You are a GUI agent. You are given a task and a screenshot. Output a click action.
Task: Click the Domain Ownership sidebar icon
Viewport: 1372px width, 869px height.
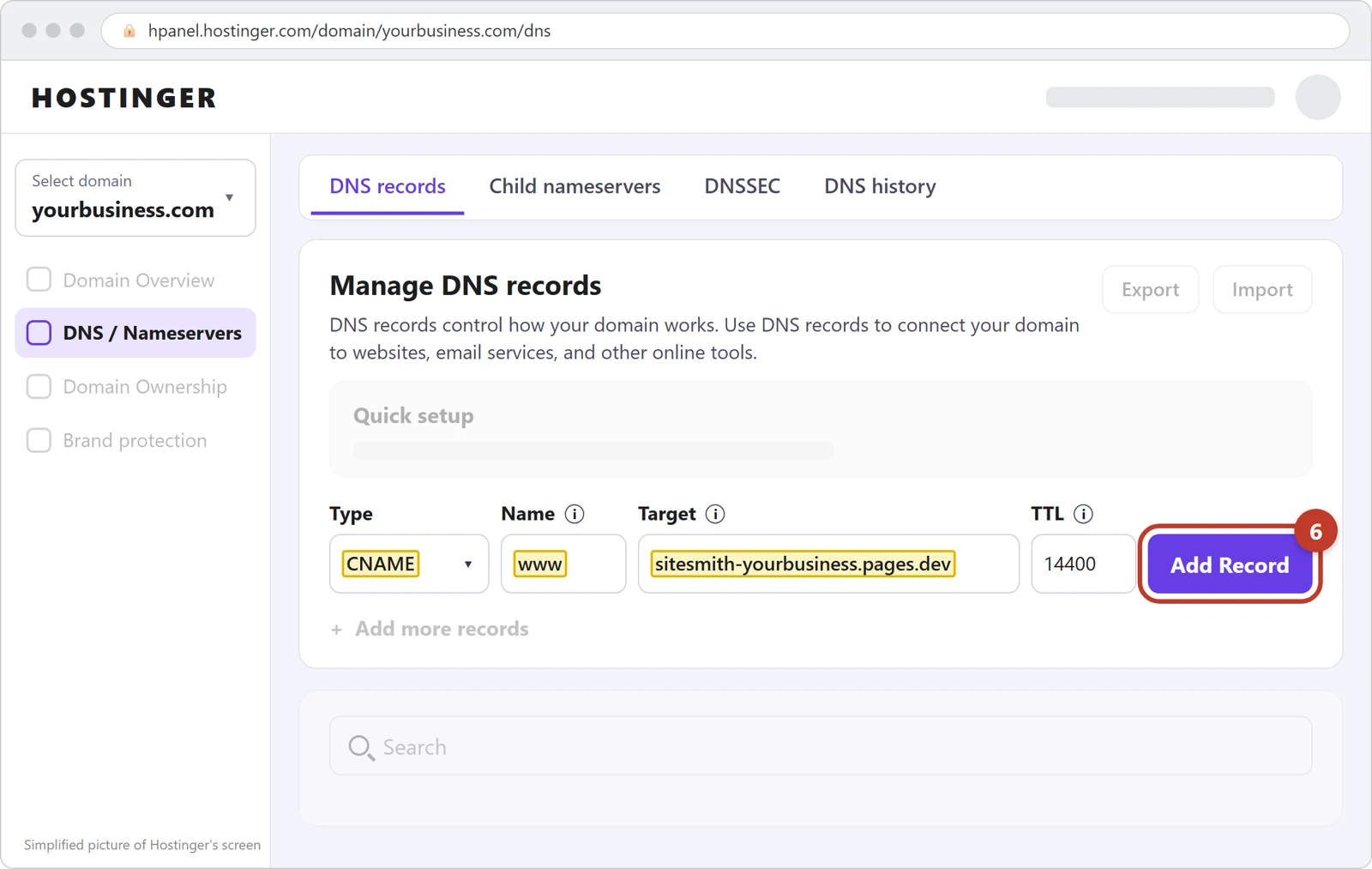click(39, 387)
